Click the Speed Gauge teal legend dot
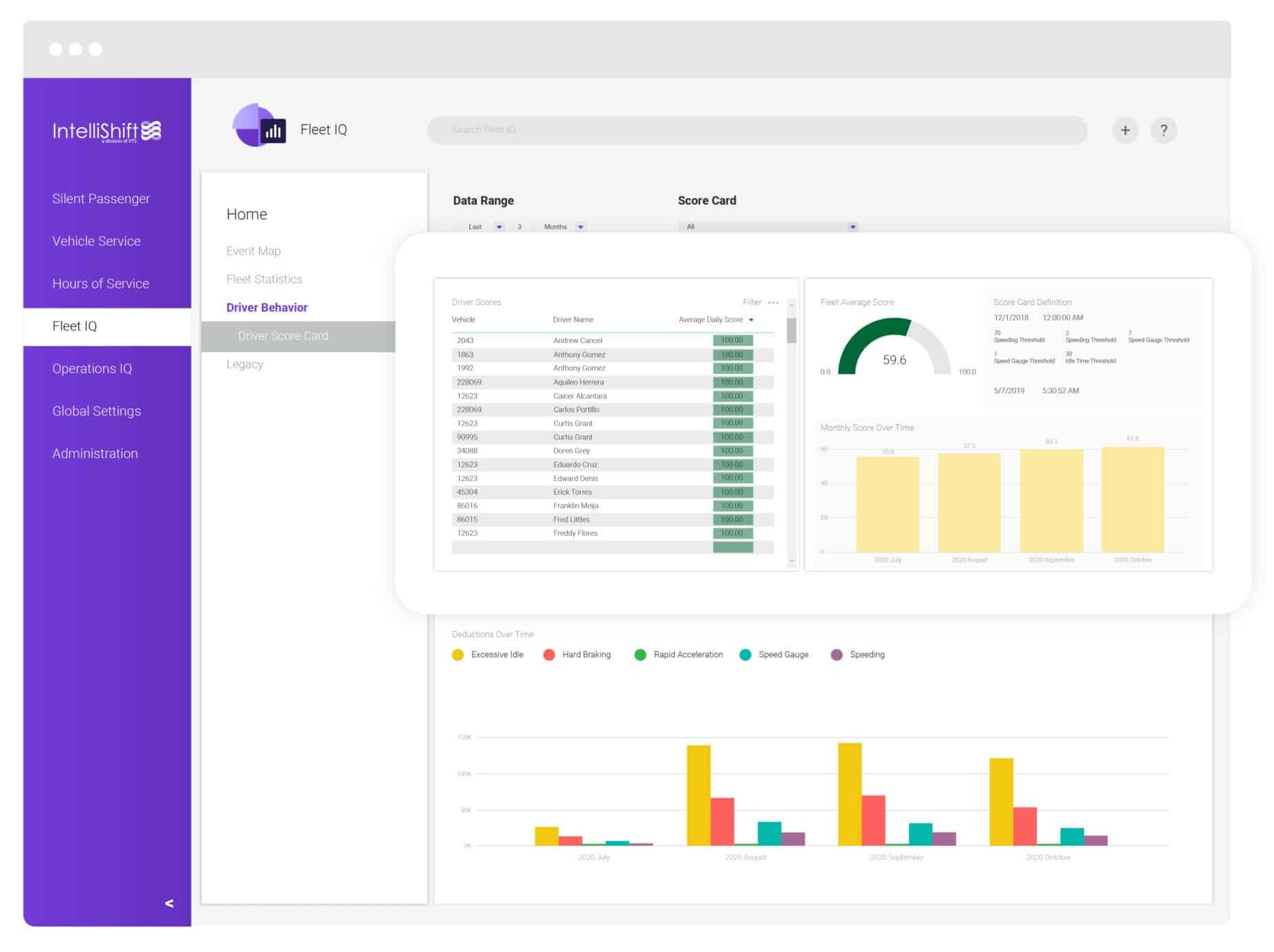This screenshot has height=952, width=1274. tap(746, 654)
